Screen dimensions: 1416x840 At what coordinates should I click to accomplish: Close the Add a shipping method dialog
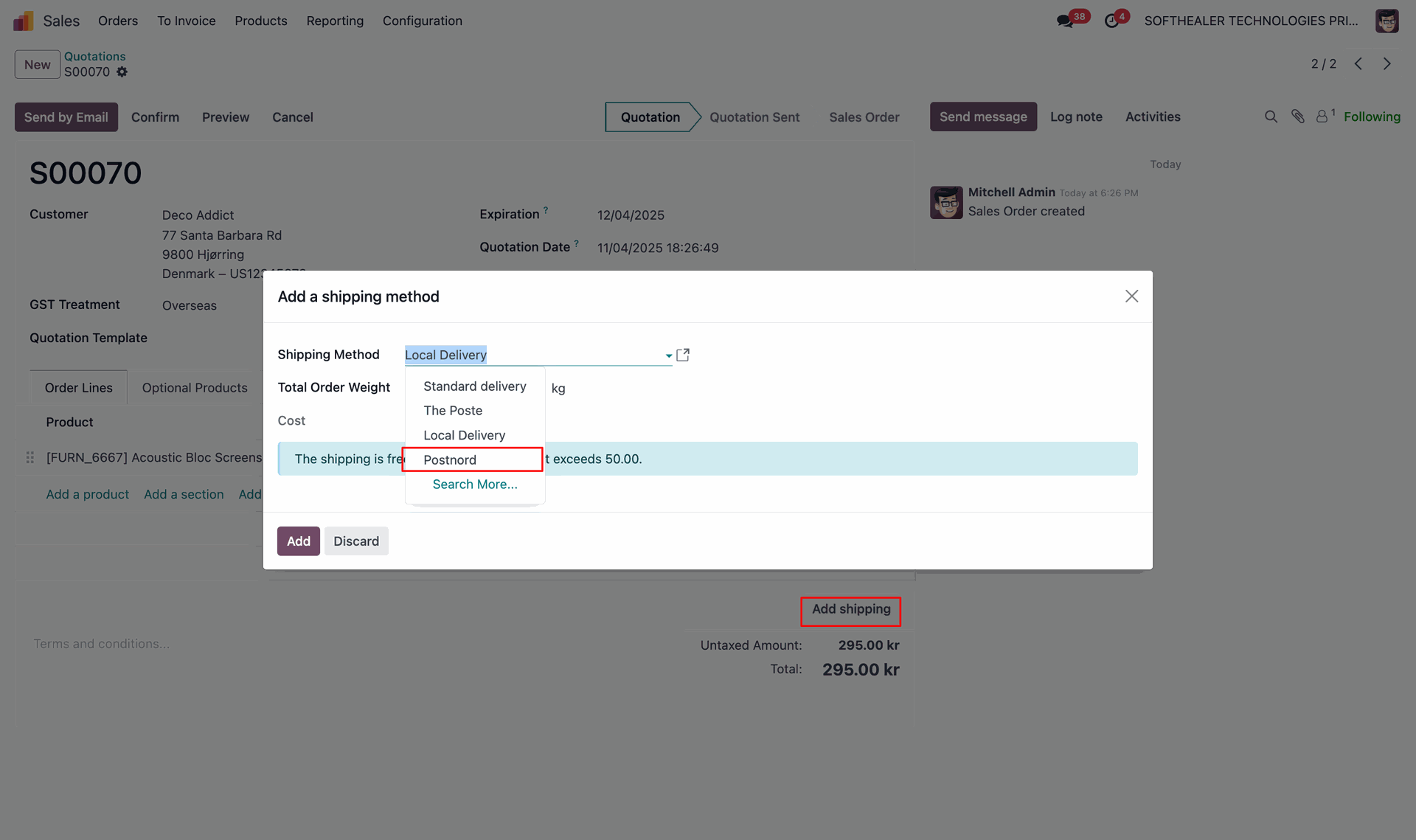pos(1131,296)
